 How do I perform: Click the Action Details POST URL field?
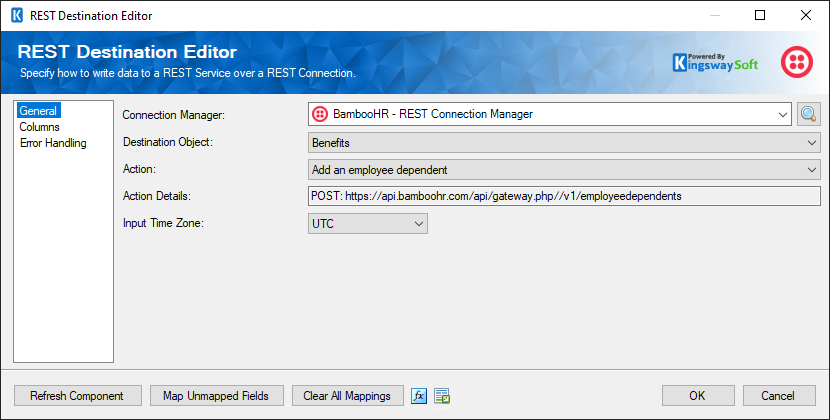564,196
